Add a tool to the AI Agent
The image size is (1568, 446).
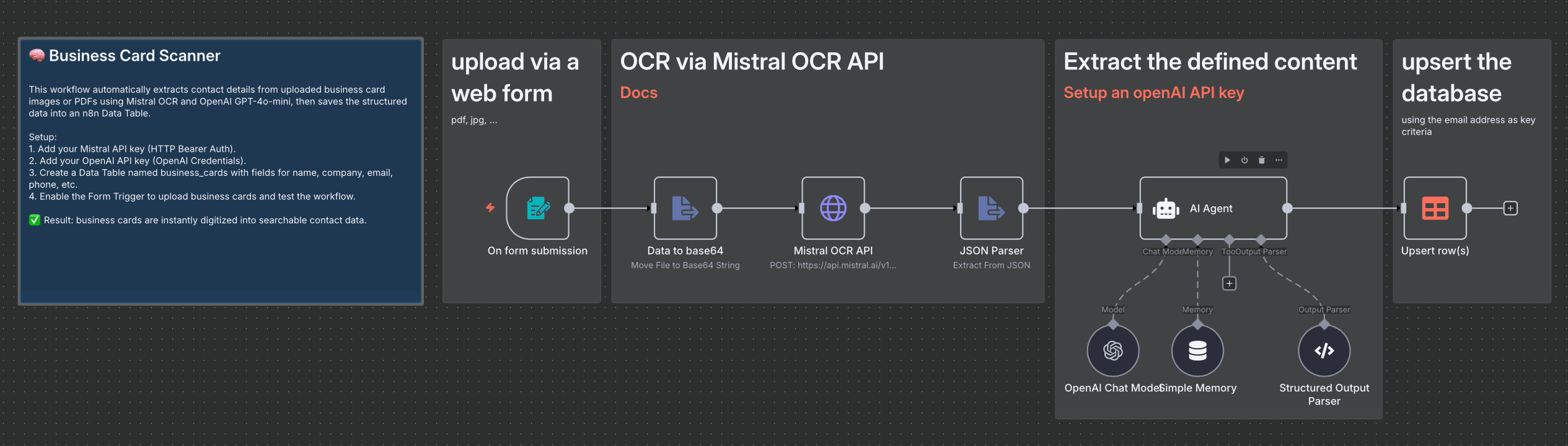pyautogui.click(x=1229, y=284)
